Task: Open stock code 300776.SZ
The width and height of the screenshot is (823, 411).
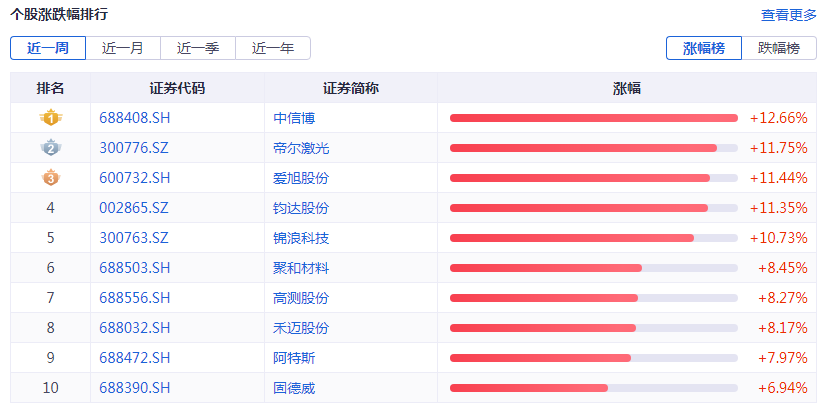Action: point(134,148)
